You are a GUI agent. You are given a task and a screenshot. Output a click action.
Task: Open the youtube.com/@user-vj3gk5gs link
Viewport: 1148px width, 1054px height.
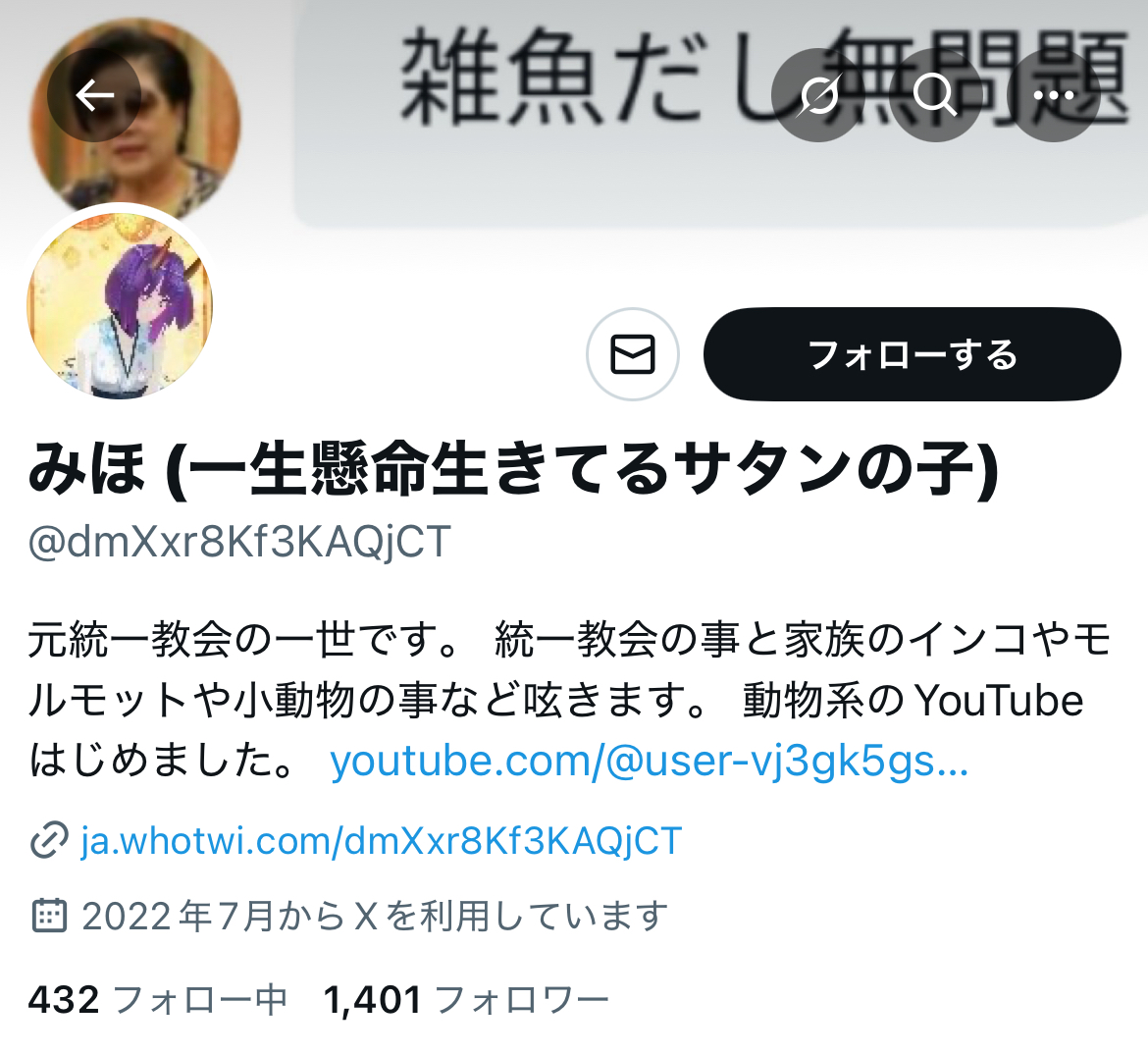point(650,761)
